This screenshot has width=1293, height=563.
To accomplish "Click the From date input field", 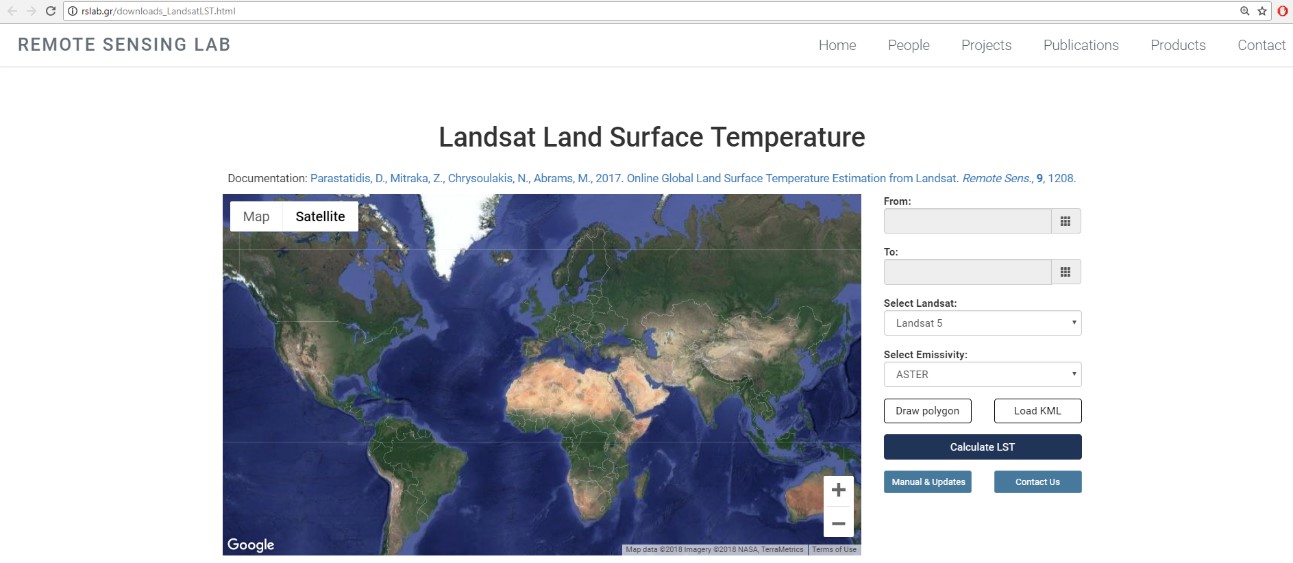I will pyautogui.click(x=968, y=221).
